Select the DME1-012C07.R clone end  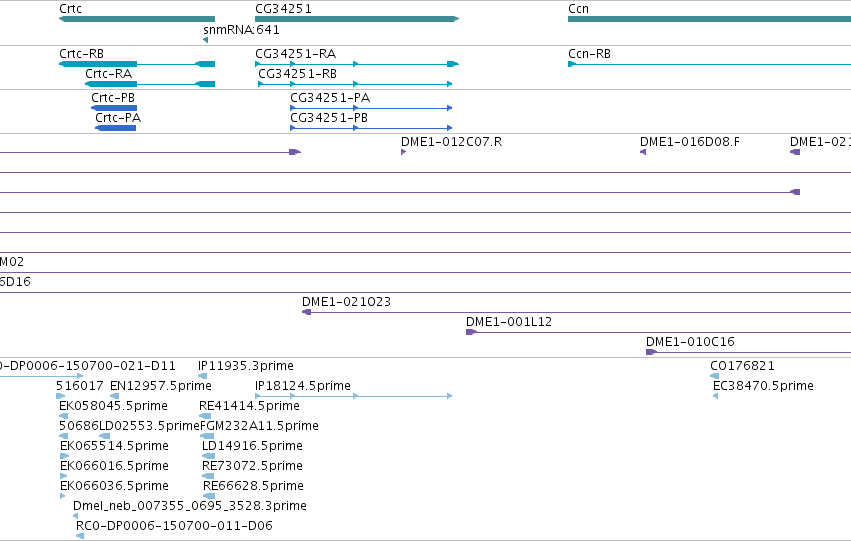tap(403, 152)
